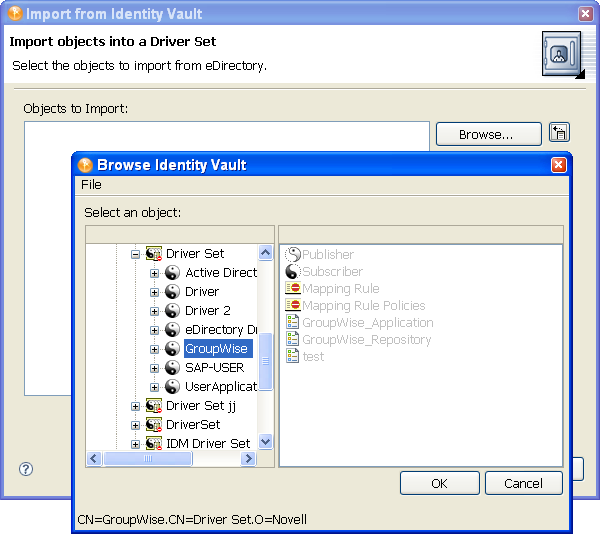
Task: Expand the DriverSet node
Action: [135, 425]
